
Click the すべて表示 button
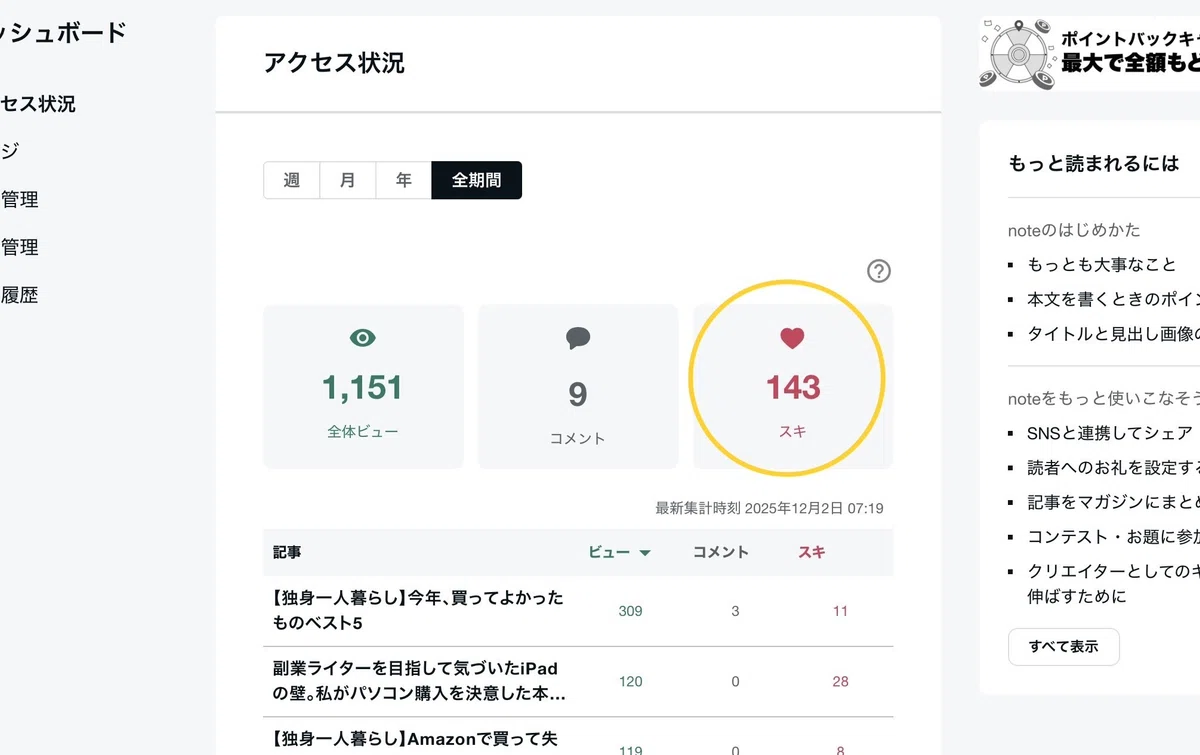tap(1064, 647)
